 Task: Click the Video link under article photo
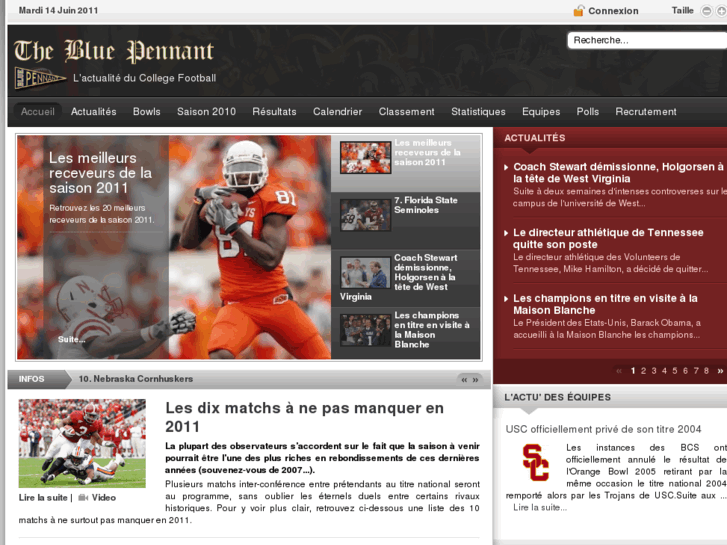103,498
